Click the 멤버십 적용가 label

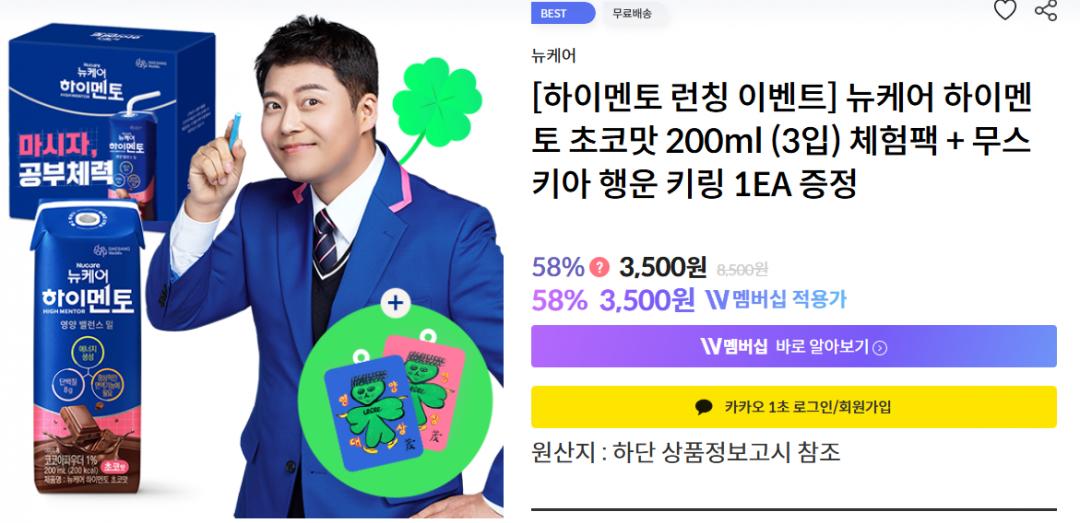(x=789, y=300)
